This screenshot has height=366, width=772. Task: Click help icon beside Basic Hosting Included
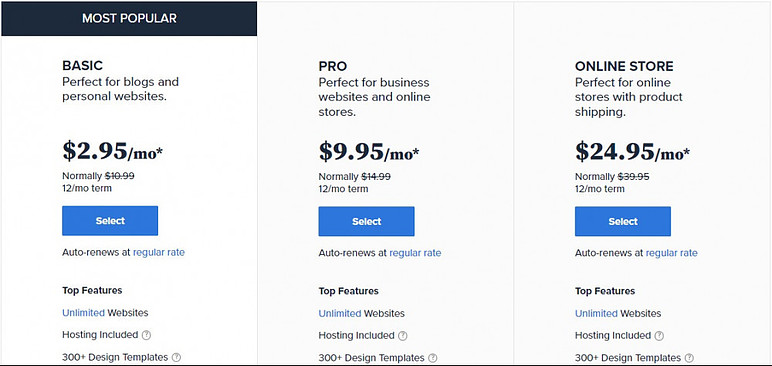pos(146,335)
